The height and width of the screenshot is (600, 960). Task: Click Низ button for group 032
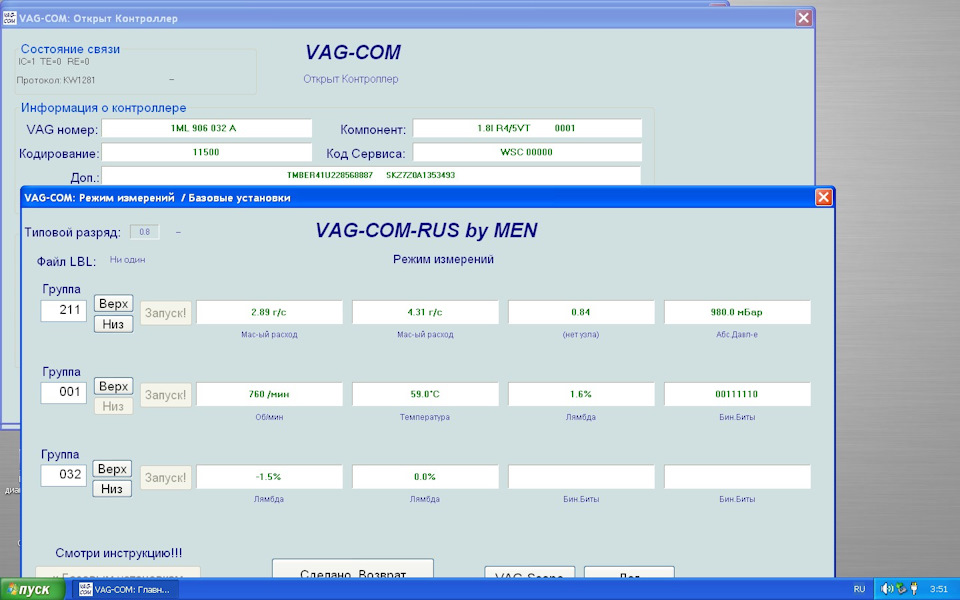tap(112, 489)
